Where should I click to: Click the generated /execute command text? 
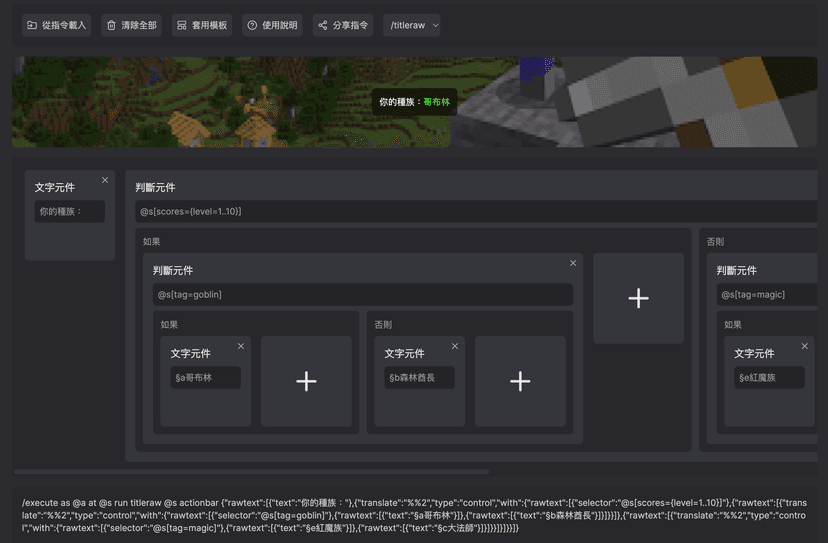tap(414, 515)
